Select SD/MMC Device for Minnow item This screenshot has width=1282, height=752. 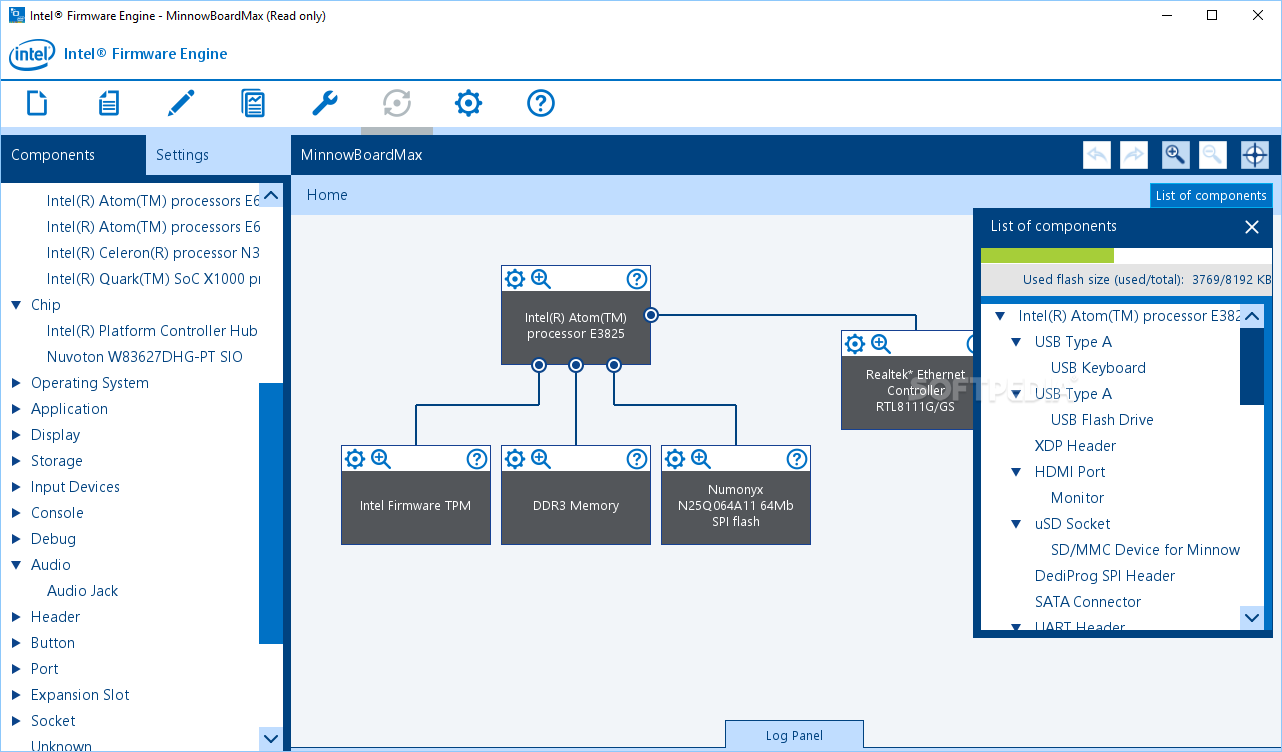click(1145, 550)
